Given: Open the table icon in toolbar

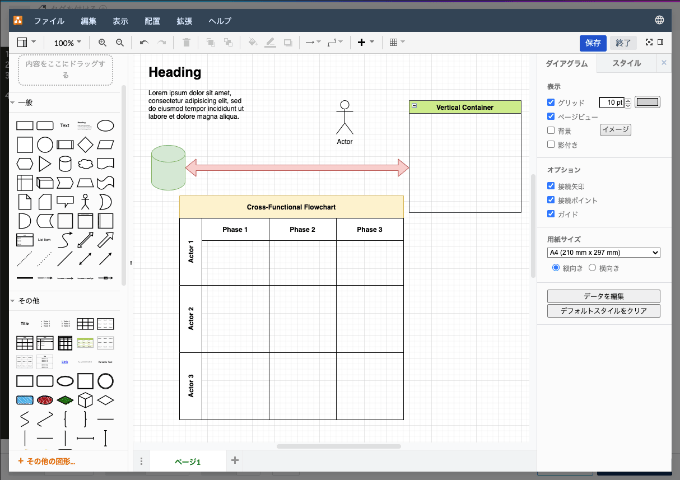Looking at the screenshot, I should click(x=393, y=43).
